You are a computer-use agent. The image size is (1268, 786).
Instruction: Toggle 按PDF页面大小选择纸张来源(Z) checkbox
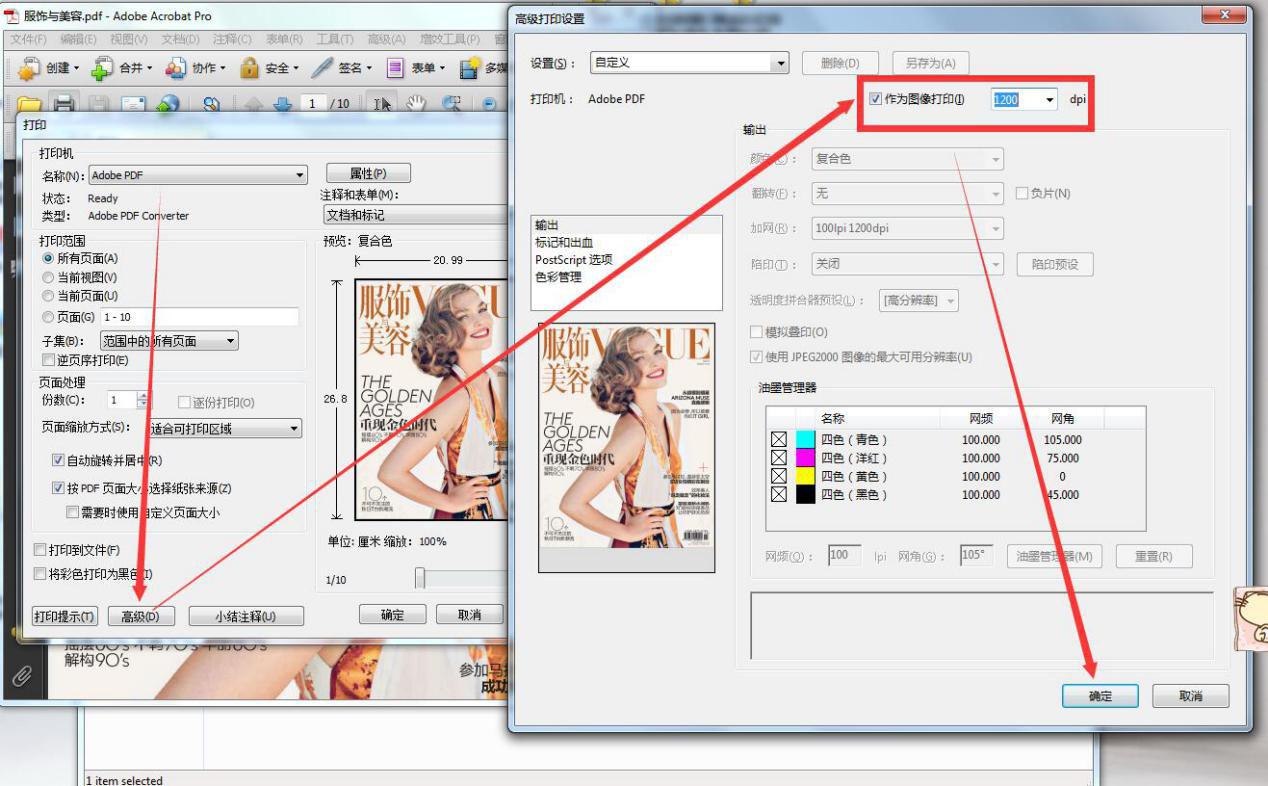[x=58, y=488]
